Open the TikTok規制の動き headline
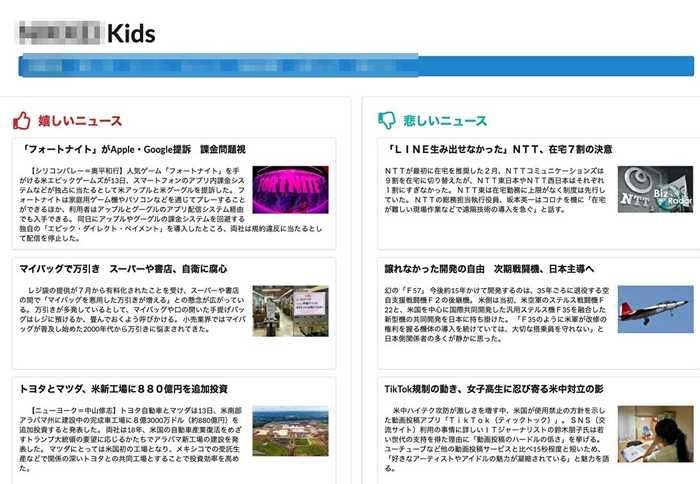700x484 pixels. pyautogui.click(x=494, y=388)
